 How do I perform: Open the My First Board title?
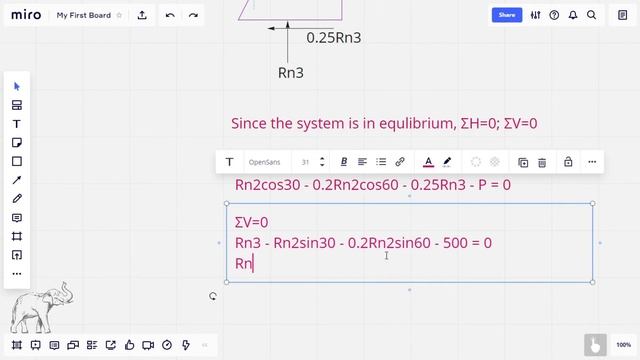tap(84, 16)
